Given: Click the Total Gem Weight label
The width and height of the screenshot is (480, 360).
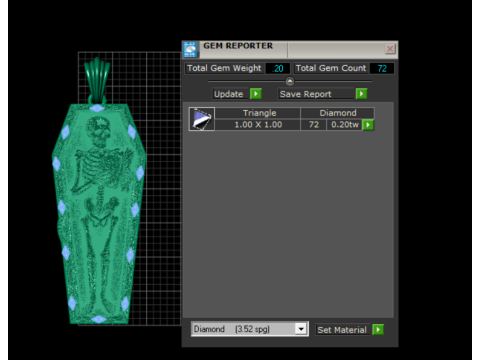Looking at the screenshot, I should [x=224, y=68].
